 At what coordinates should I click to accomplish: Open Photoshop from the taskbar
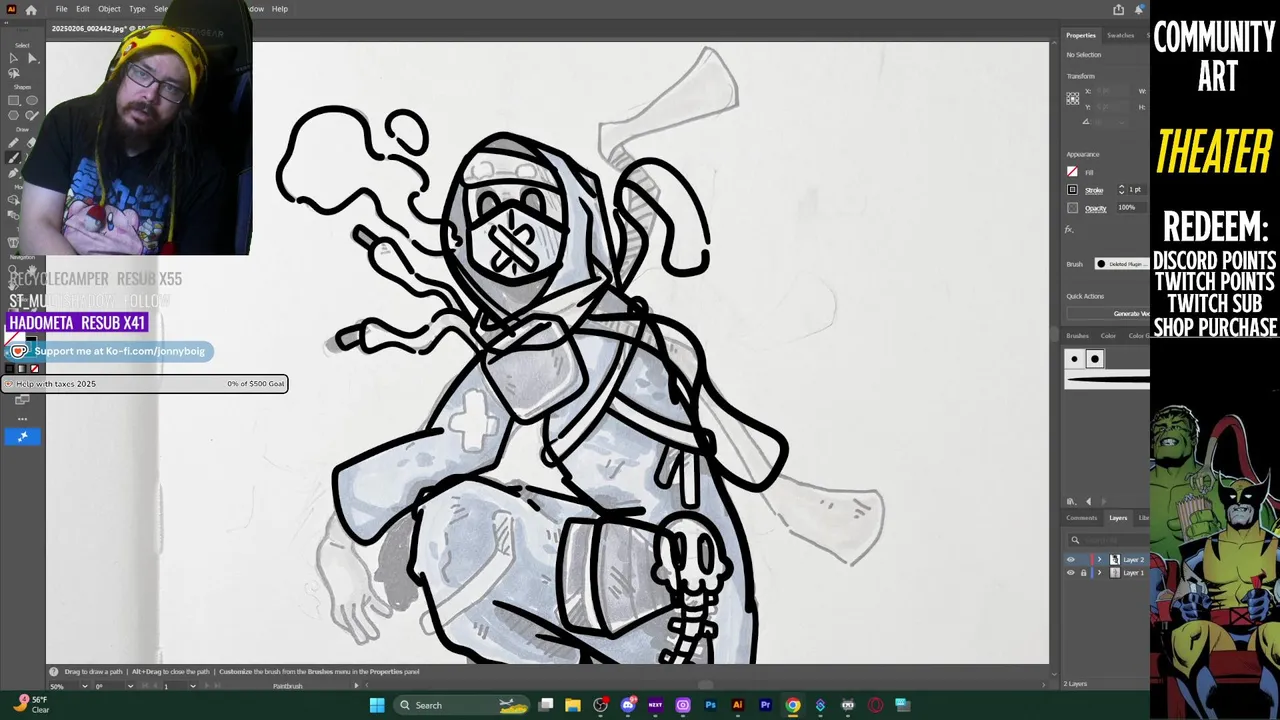coord(710,705)
